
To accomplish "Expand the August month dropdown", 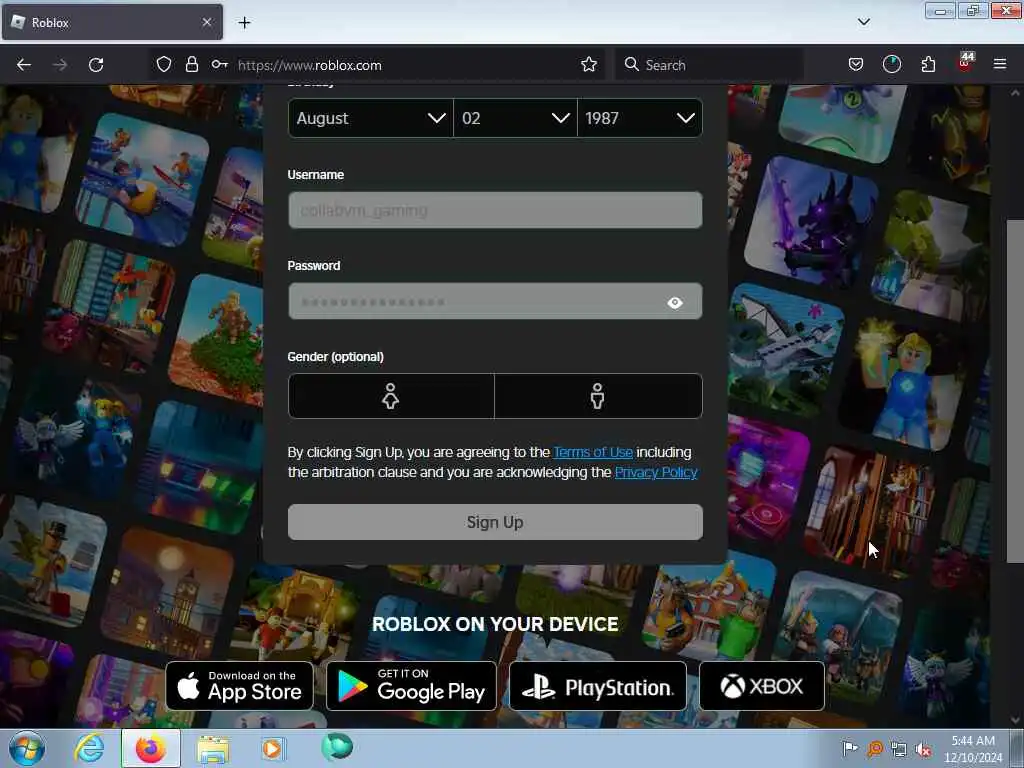I will pyautogui.click(x=370, y=118).
